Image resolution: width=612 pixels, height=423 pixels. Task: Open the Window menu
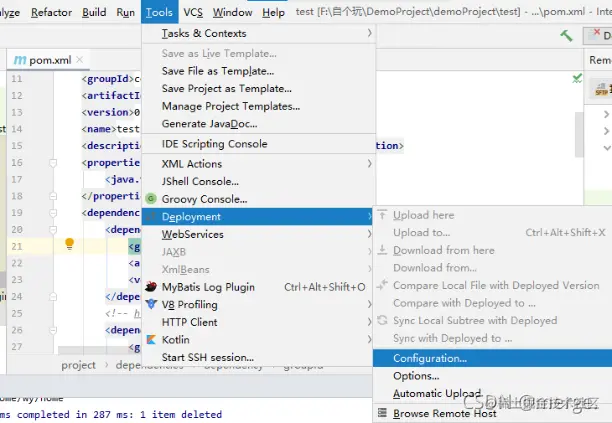point(232,12)
